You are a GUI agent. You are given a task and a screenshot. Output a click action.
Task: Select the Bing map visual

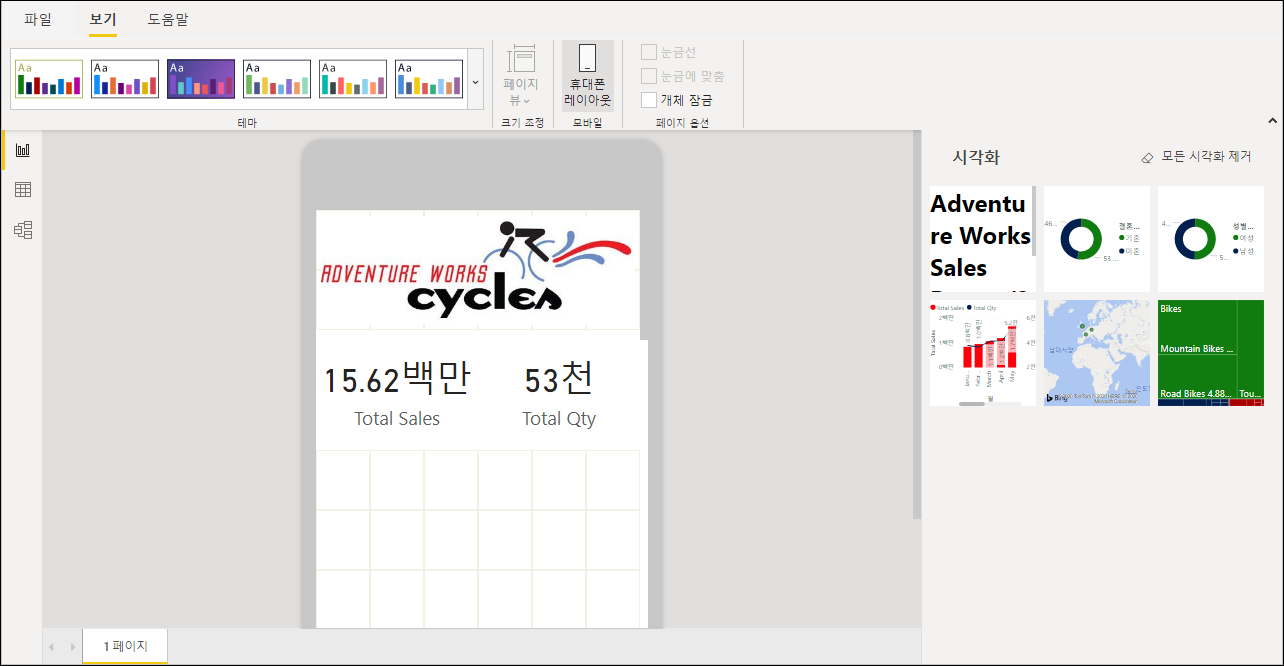[1097, 353]
